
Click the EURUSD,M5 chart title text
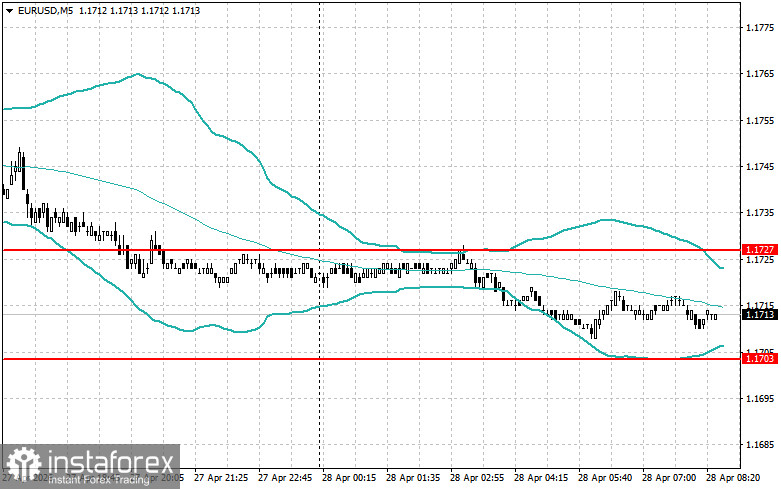pyautogui.click(x=45, y=10)
